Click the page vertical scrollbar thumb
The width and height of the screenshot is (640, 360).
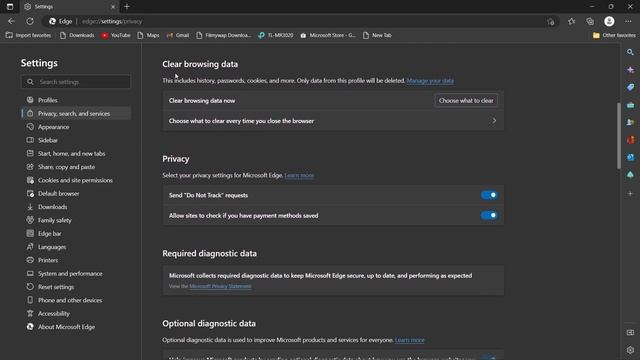619,135
